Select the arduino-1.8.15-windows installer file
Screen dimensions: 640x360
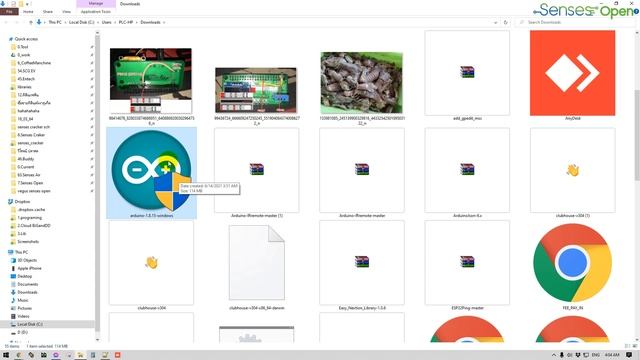point(151,173)
